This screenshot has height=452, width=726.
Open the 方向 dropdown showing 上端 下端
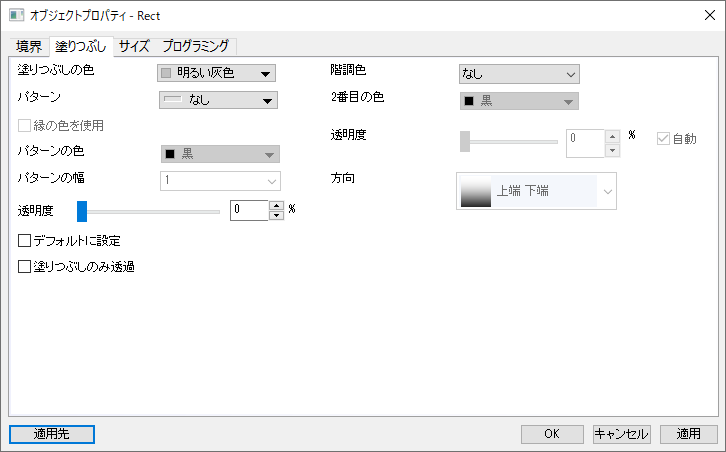[x=536, y=191]
